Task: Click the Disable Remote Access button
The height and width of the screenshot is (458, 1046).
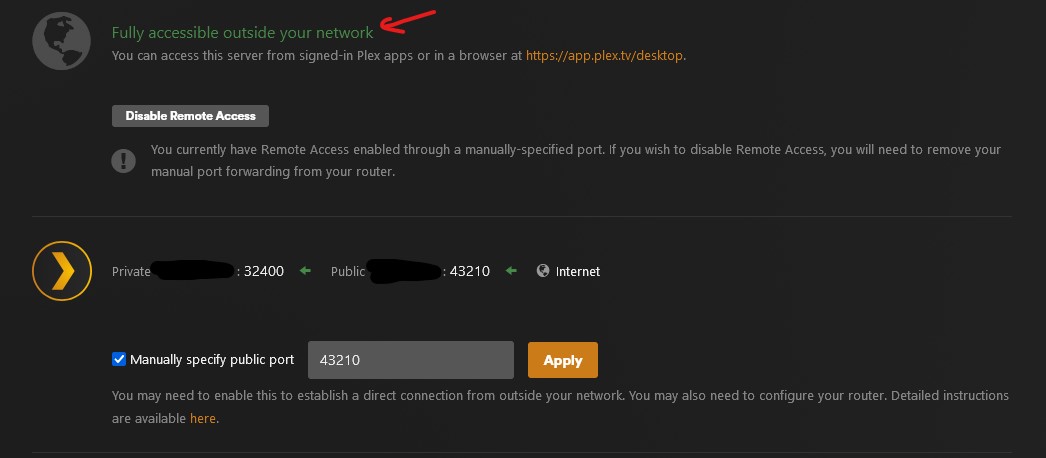Action: pyautogui.click(x=190, y=116)
